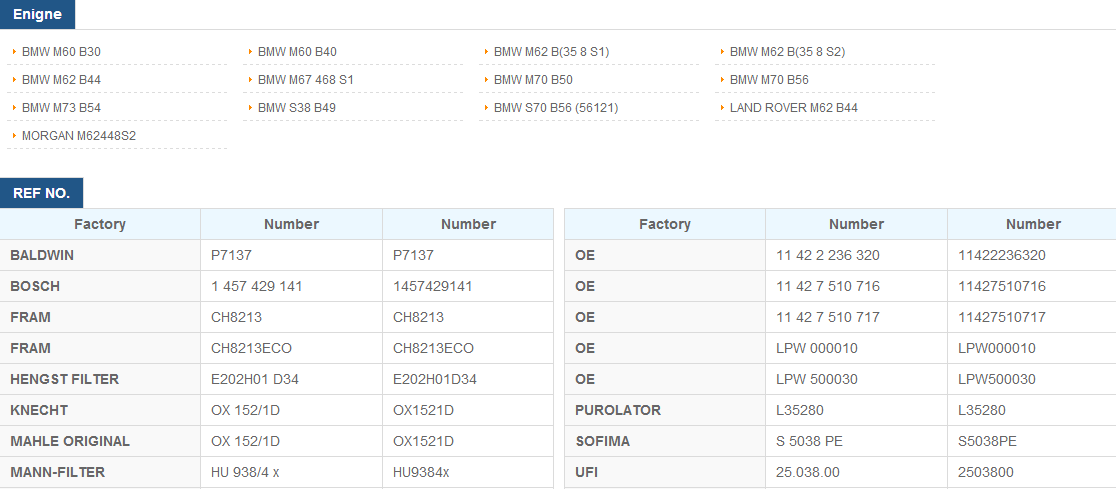Click the HENGST FILTER factory cell
1116x489 pixels.
point(100,379)
